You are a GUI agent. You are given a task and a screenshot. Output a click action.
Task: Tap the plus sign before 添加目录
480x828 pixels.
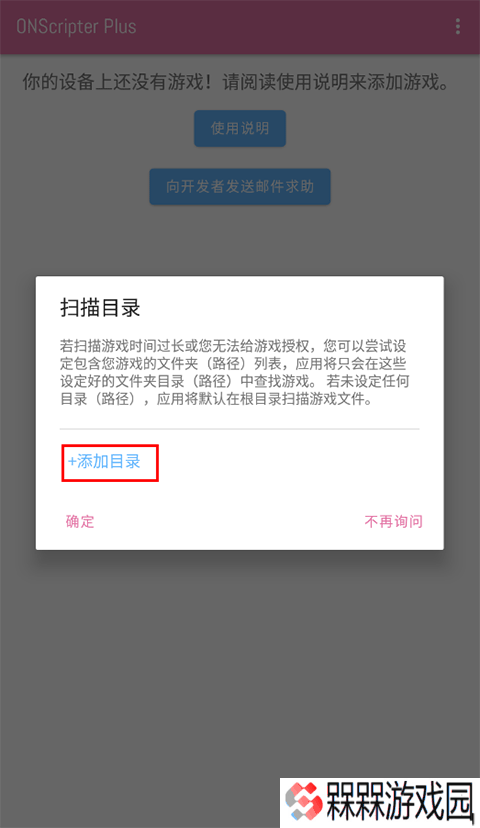coord(72,462)
